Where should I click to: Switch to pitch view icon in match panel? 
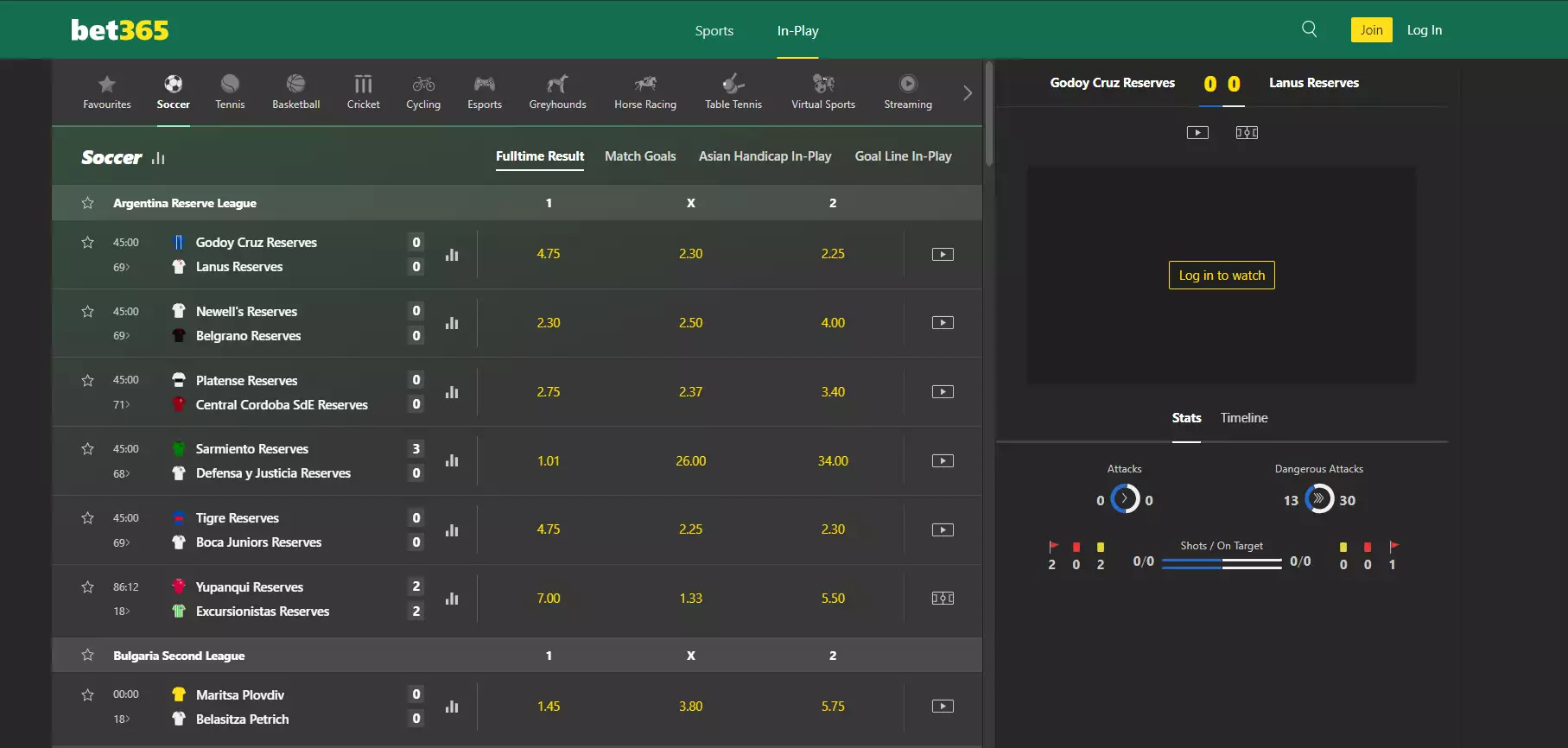tap(1247, 132)
